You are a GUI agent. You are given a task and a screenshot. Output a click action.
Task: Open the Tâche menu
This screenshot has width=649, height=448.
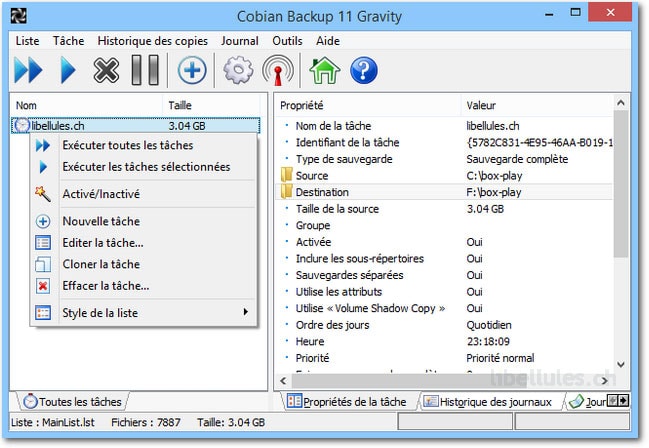tap(68, 41)
